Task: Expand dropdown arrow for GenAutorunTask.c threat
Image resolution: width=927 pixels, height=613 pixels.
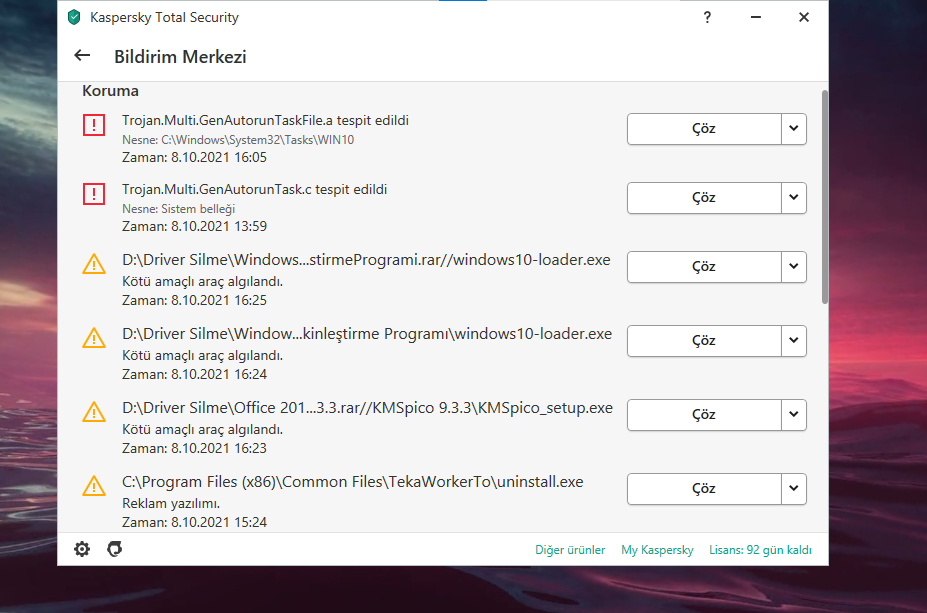Action: [x=793, y=198]
